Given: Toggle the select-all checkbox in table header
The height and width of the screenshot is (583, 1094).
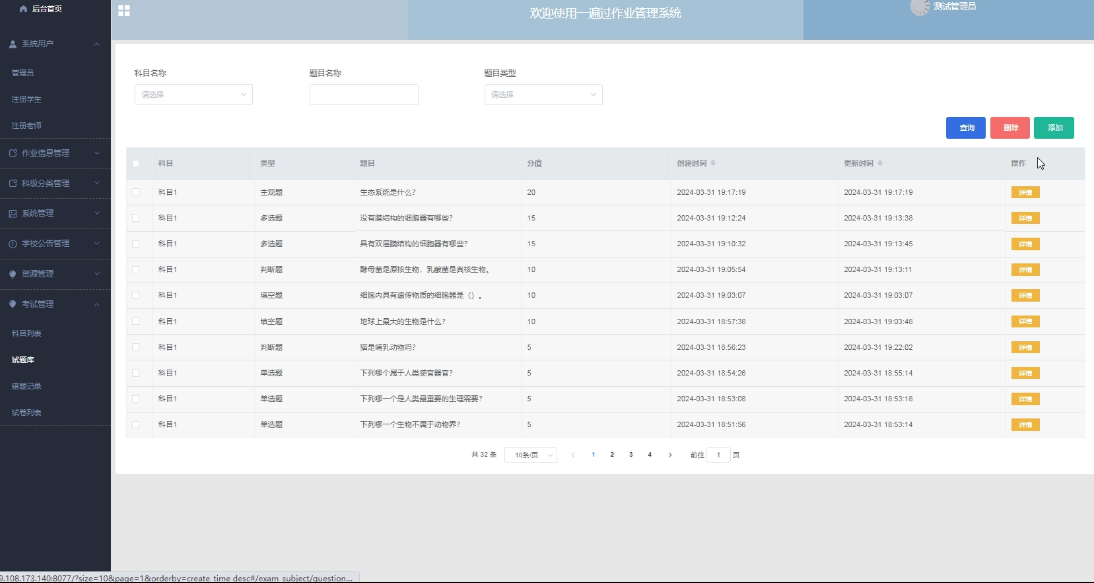Looking at the screenshot, I should coord(135,163).
